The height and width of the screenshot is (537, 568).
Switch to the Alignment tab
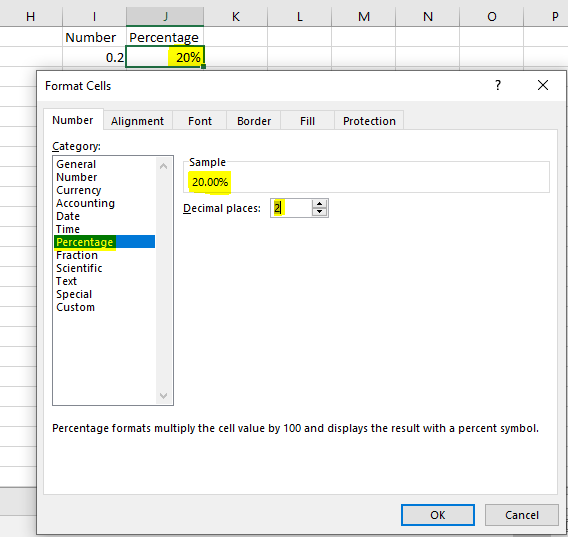tap(137, 121)
